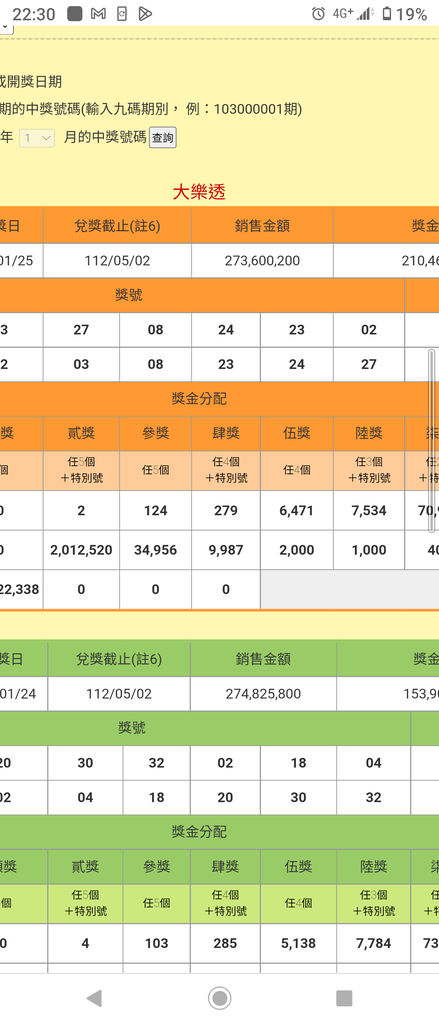Tap the Gmail notification icon in status bar
The height and width of the screenshot is (1024, 439).
[99, 14]
